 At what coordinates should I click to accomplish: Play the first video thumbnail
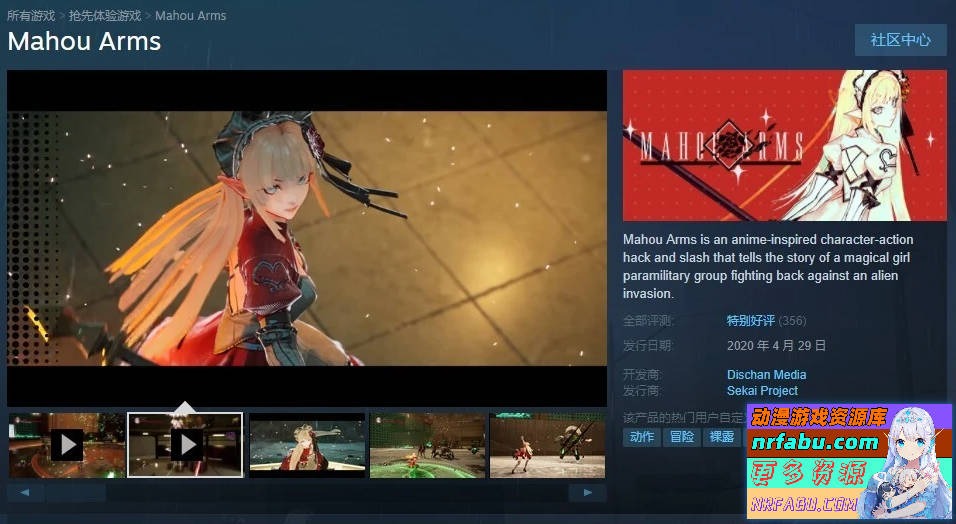coord(66,445)
